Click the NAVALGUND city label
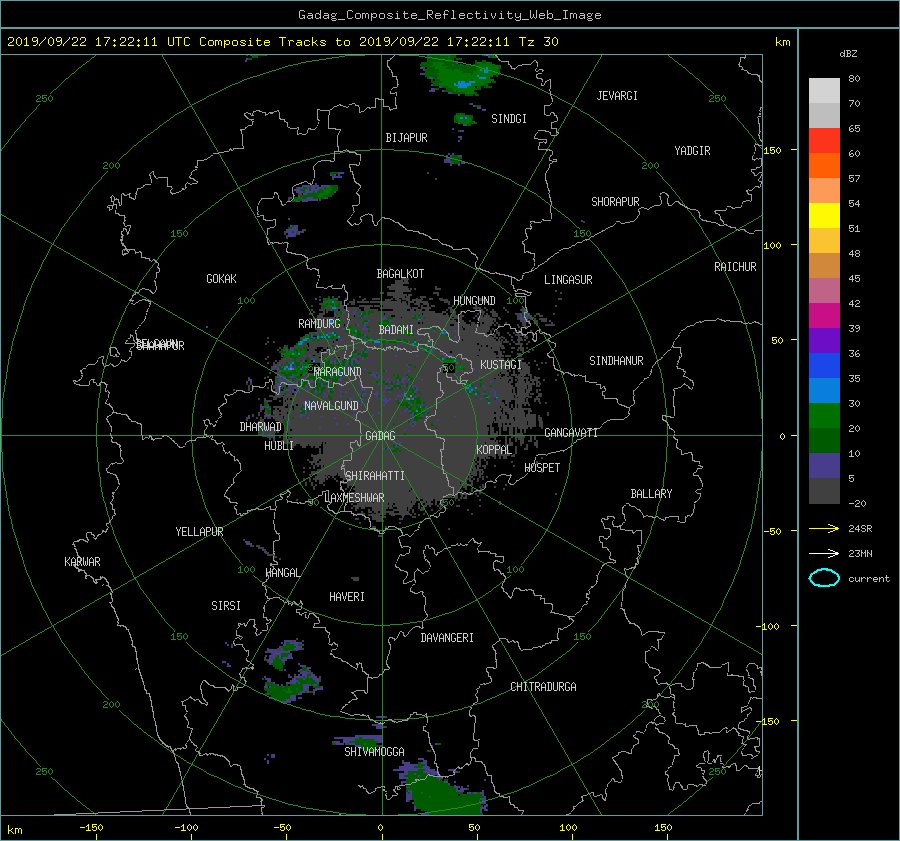The image size is (900, 841). (x=331, y=406)
